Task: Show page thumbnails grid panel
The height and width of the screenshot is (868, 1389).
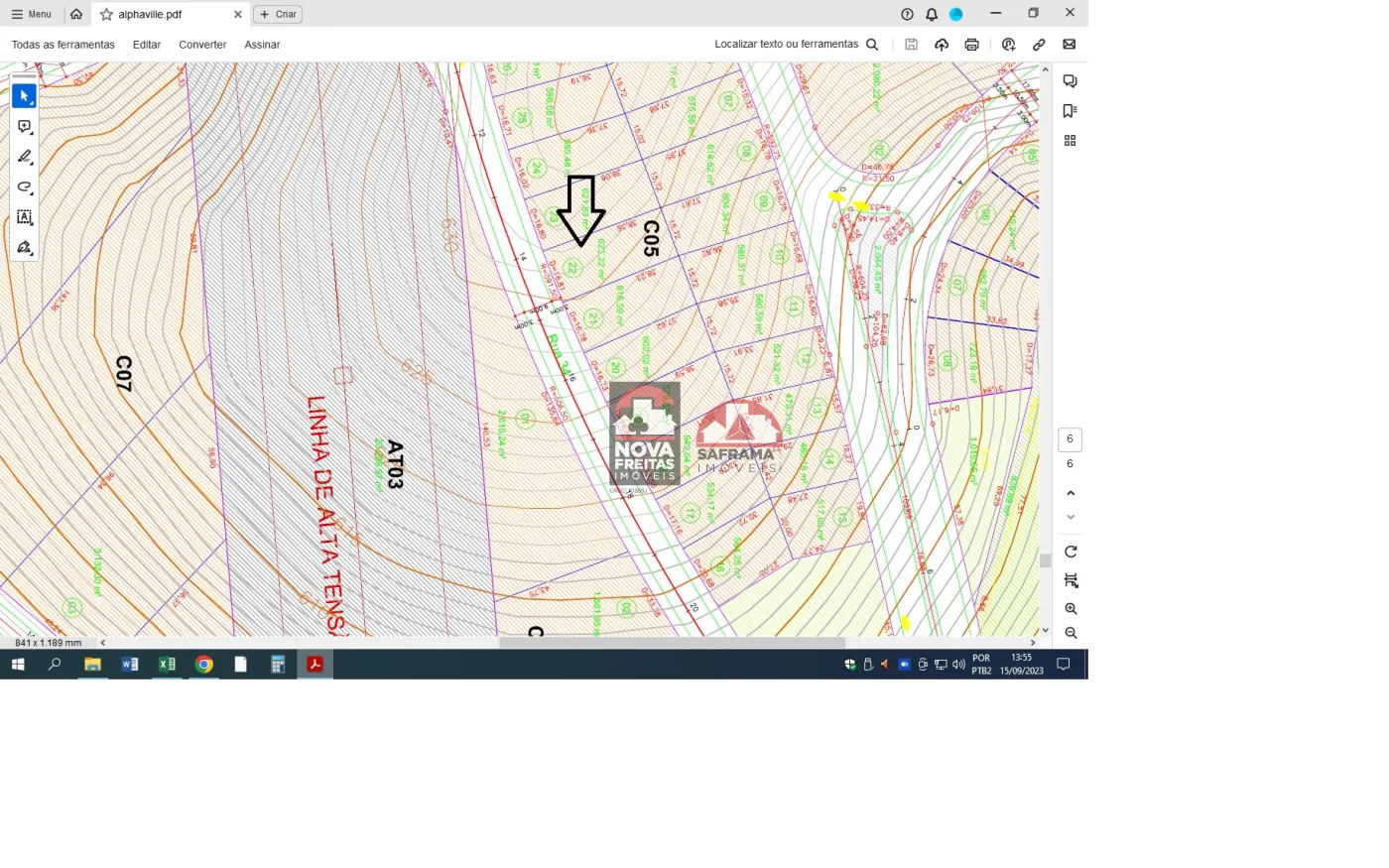Action: tap(1070, 141)
